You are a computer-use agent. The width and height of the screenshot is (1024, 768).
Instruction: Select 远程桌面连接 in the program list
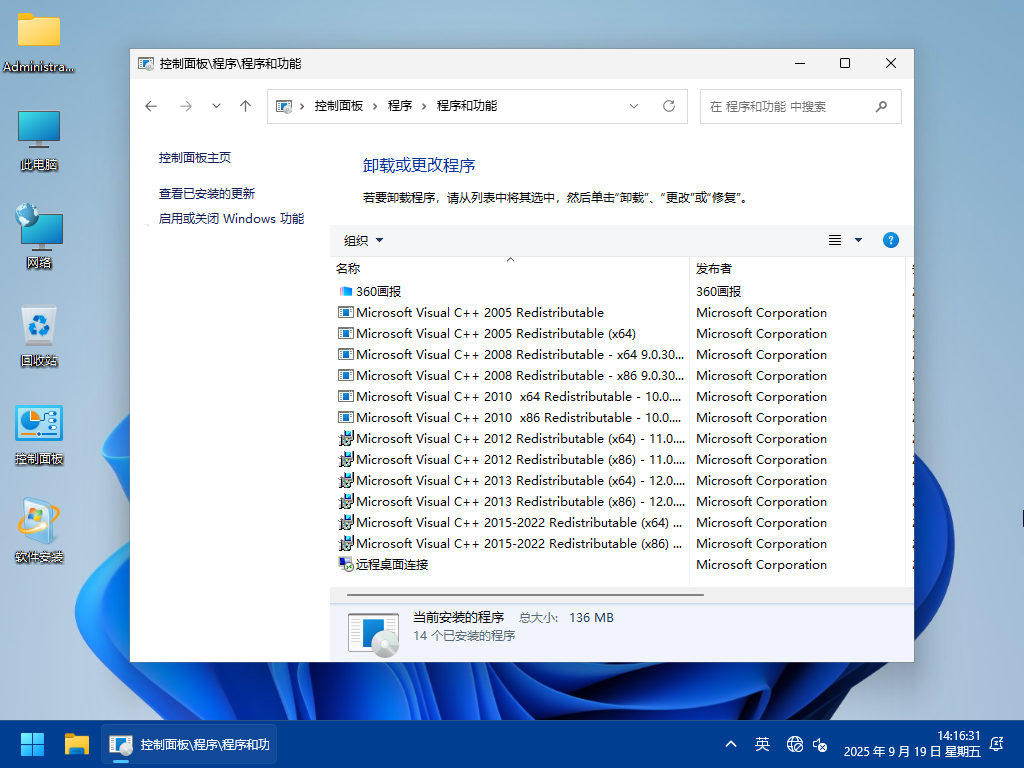(391, 565)
